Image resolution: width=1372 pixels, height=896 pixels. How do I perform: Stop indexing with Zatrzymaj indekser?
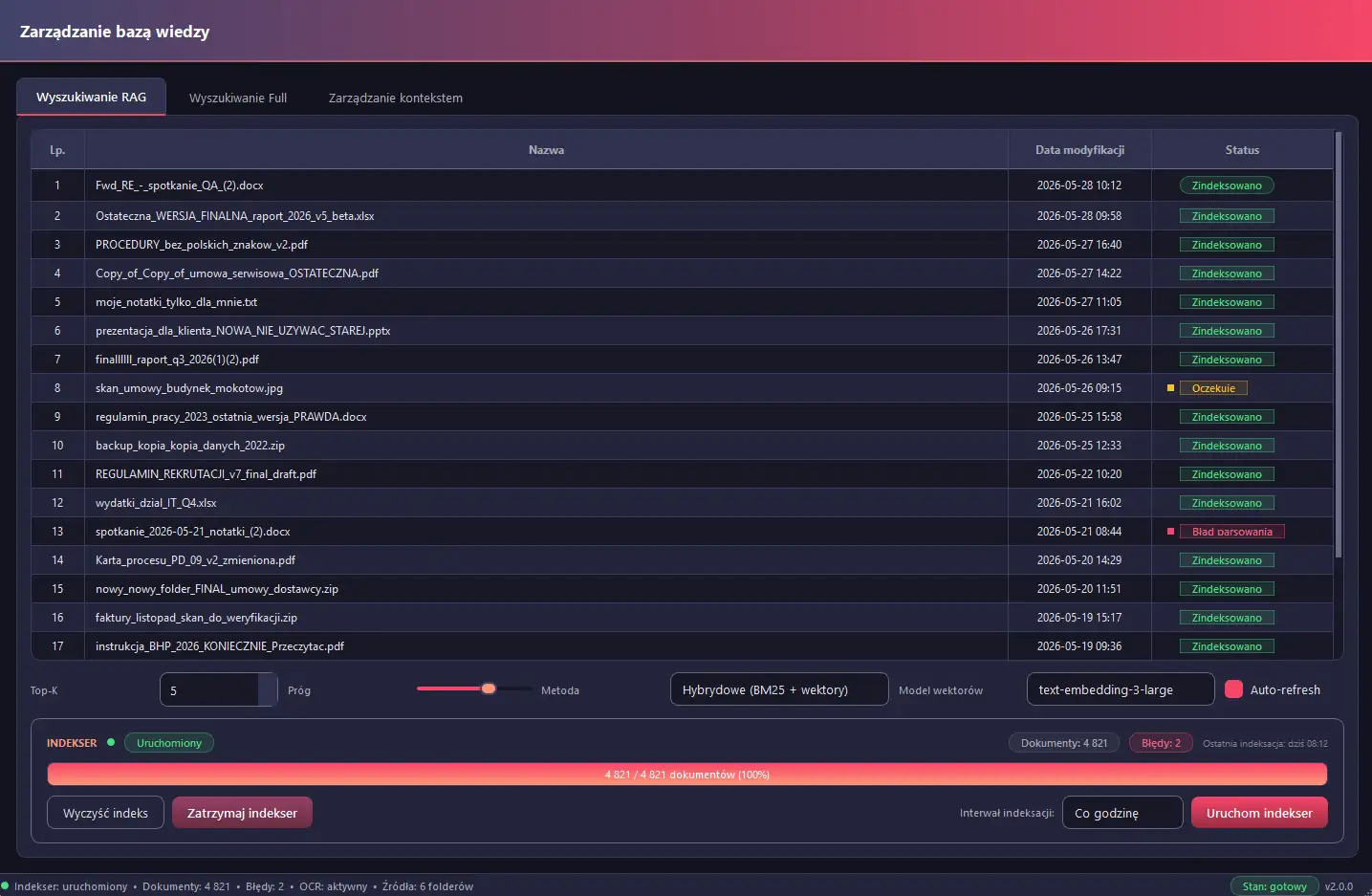click(242, 813)
